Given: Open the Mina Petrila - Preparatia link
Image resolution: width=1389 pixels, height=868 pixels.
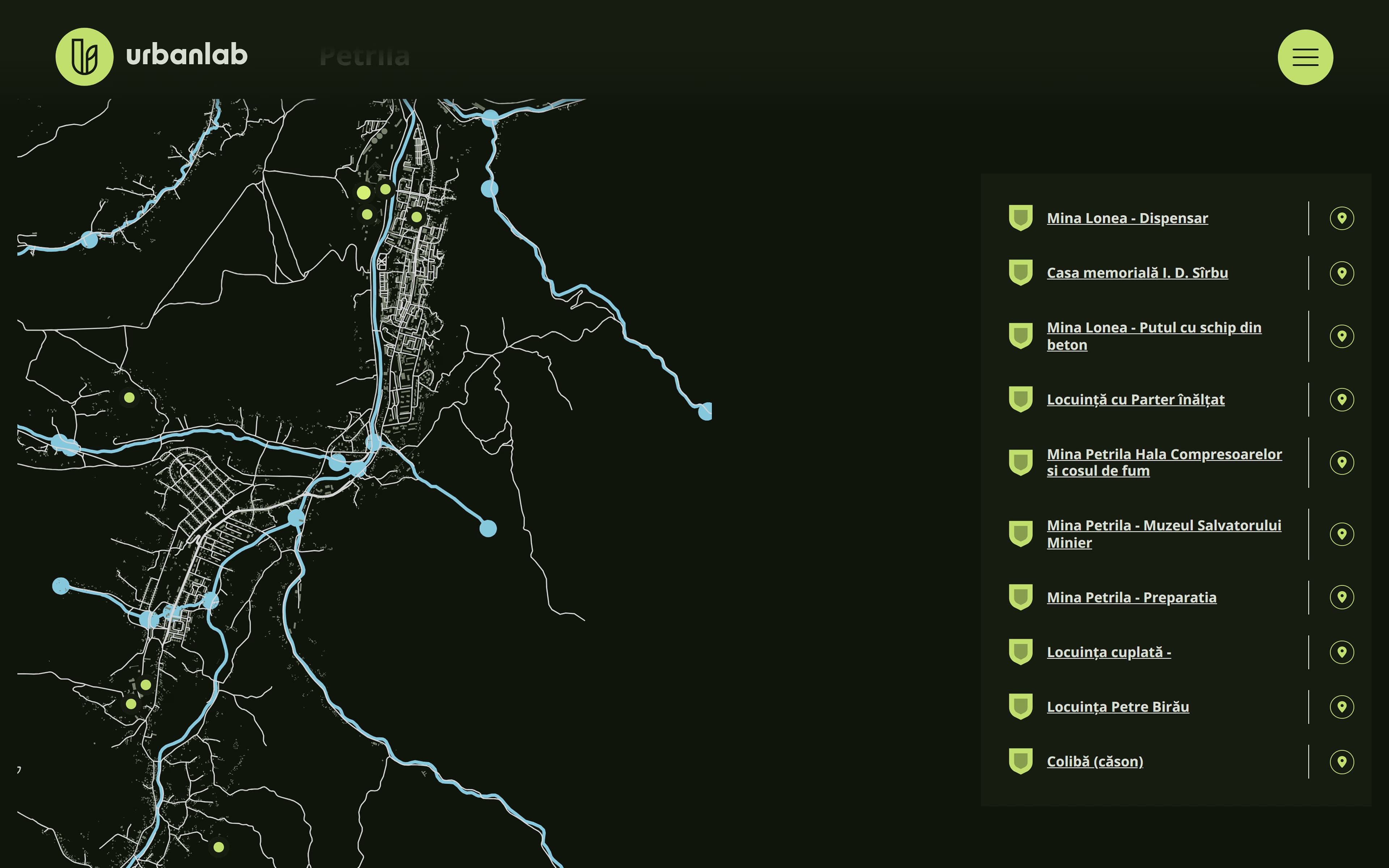Looking at the screenshot, I should (1131, 597).
